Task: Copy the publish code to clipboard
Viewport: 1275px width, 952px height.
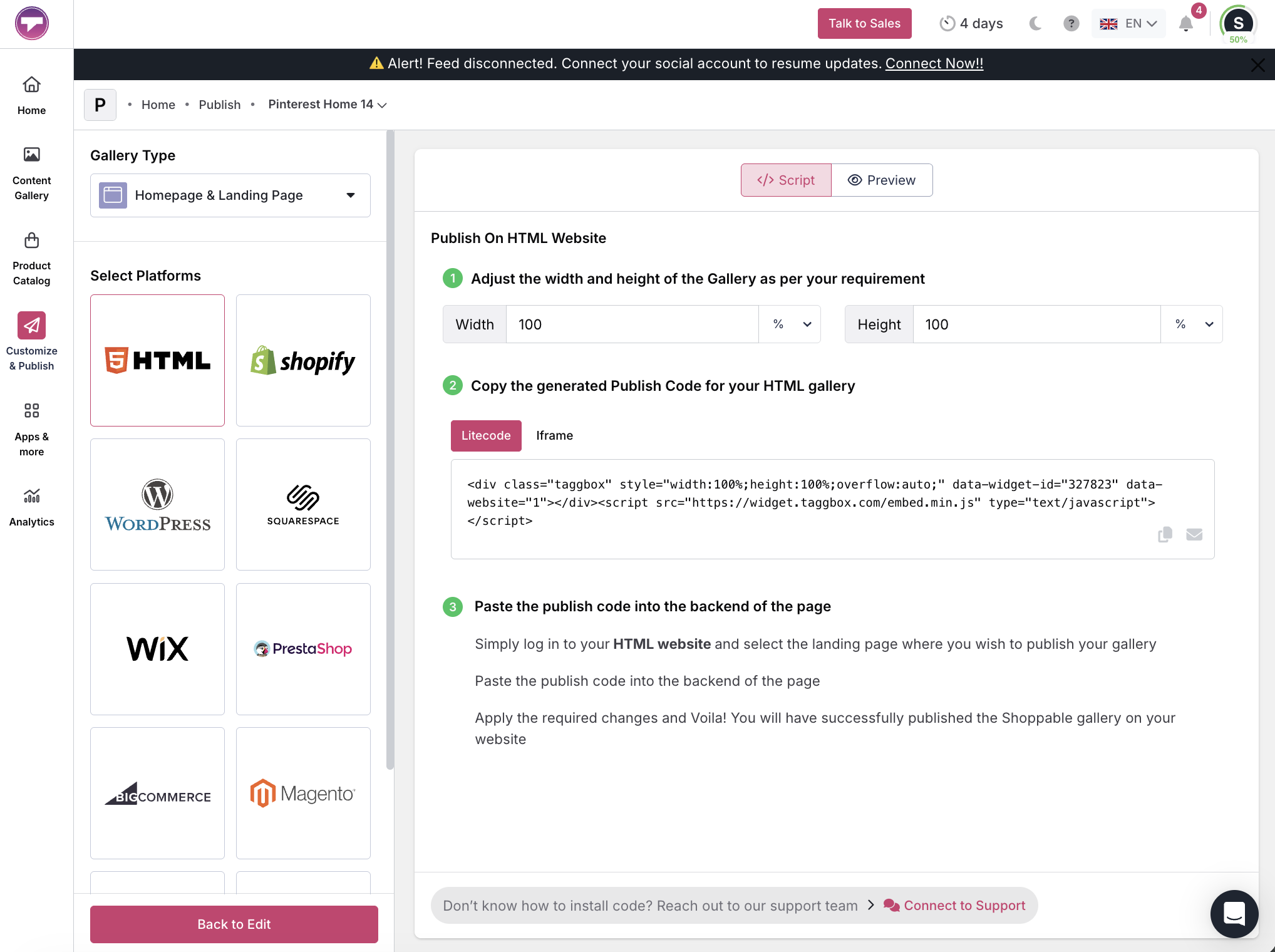Action: (1165, 534)
